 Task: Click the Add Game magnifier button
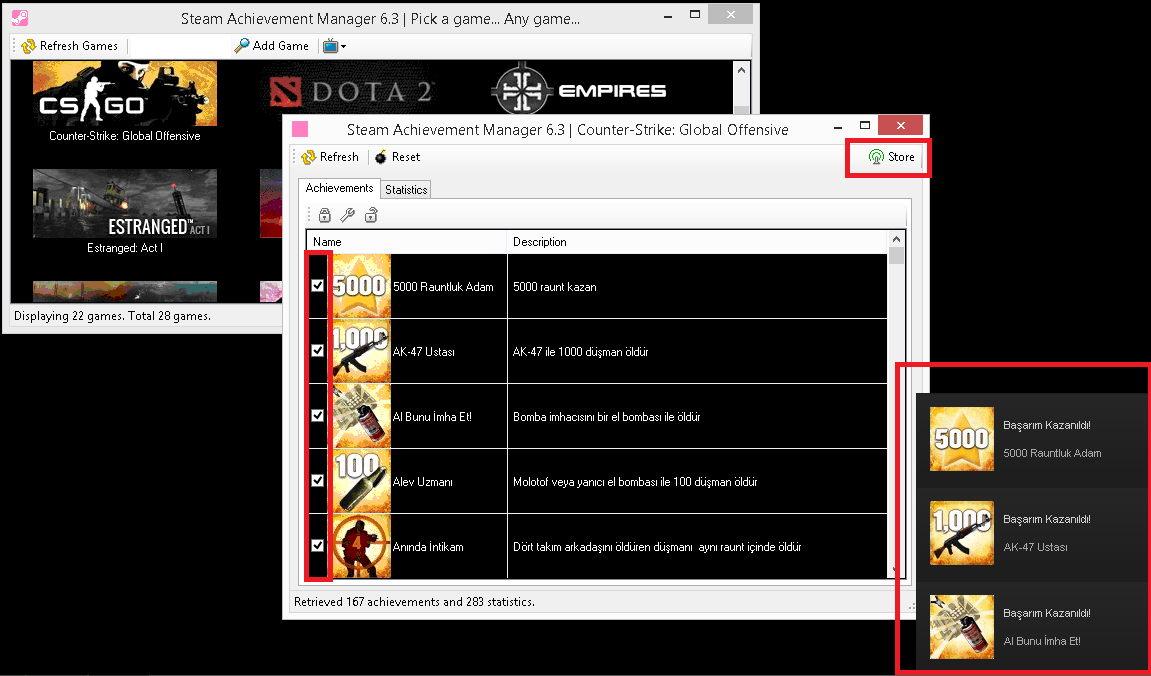click(x=272, y=46)
